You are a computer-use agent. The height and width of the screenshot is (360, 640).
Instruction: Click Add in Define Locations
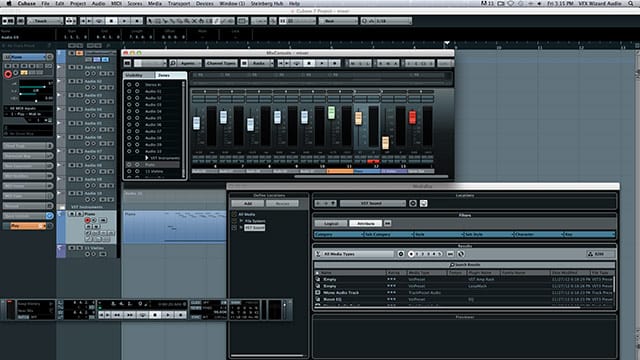[248, 203]
